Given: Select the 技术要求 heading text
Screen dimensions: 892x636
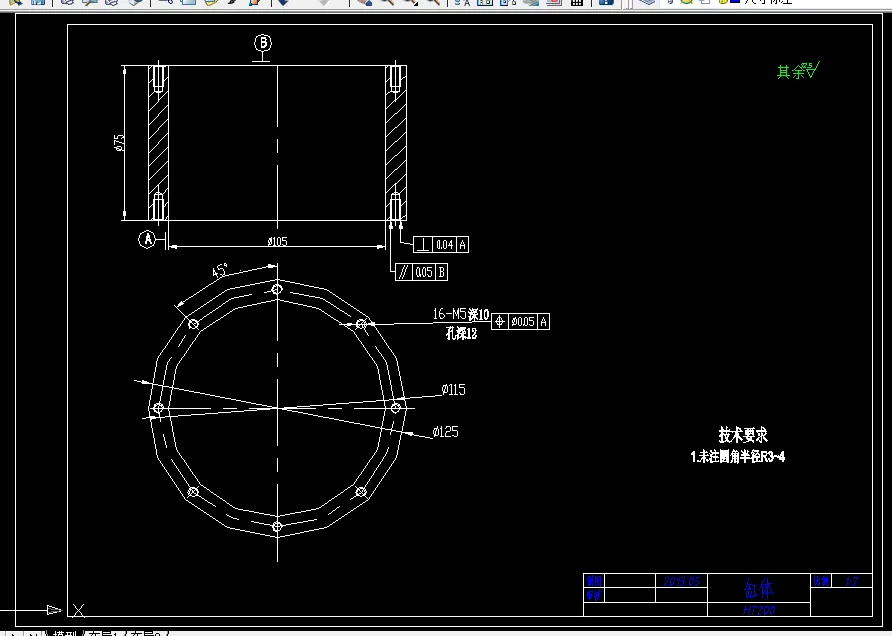Looking at the screenshot, I should coord(743,435).
